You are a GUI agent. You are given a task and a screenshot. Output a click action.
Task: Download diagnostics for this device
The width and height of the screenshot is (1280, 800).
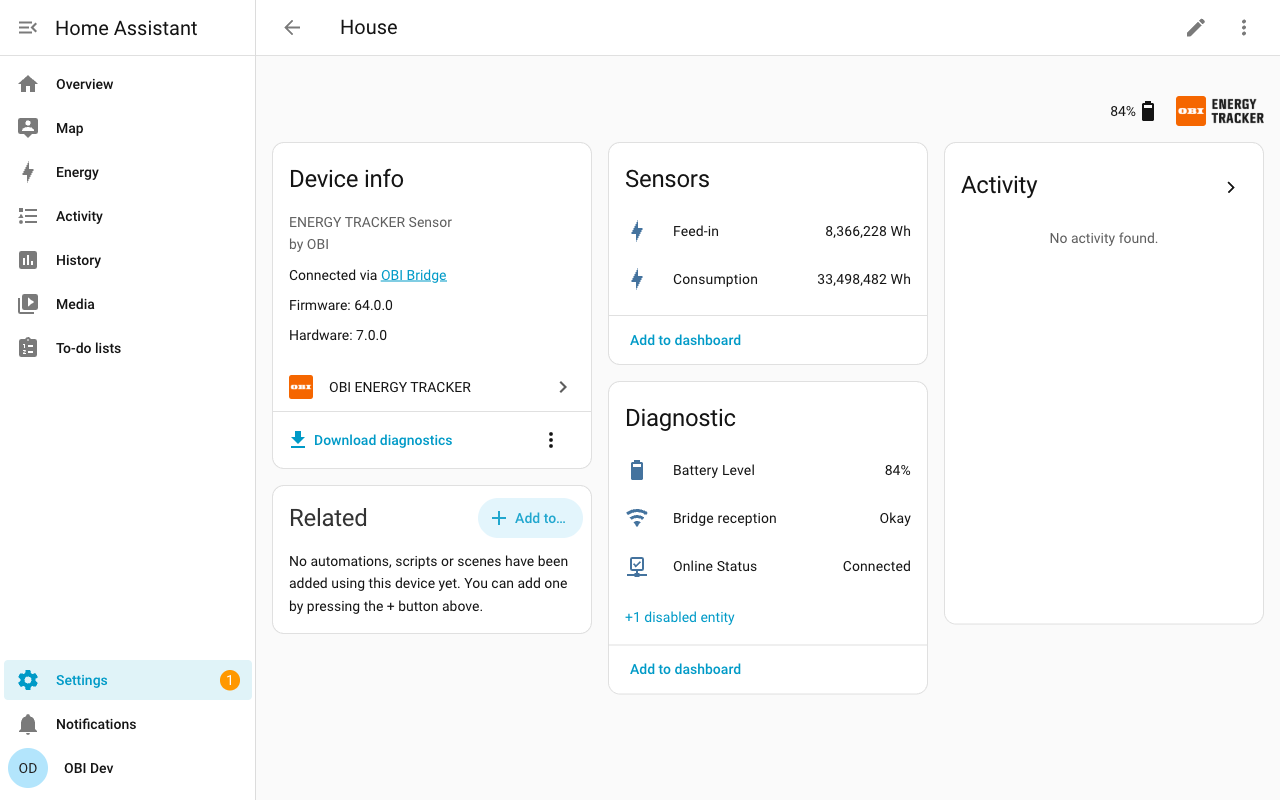pyautogui.click(x=371, y=440)
